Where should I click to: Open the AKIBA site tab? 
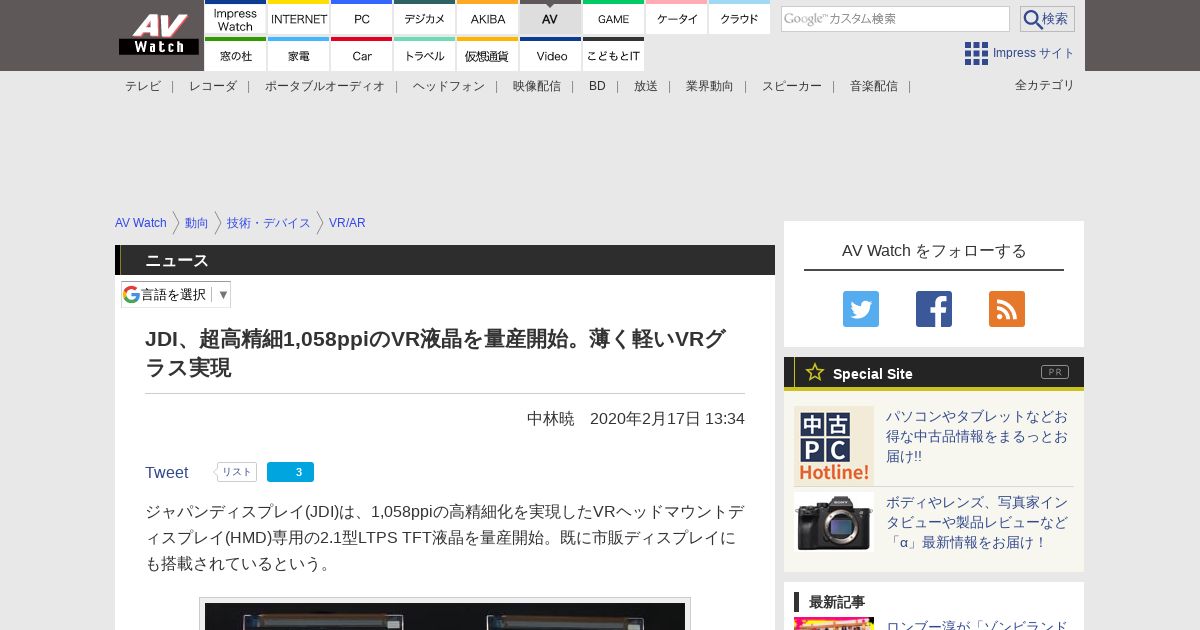coord(488,18)
